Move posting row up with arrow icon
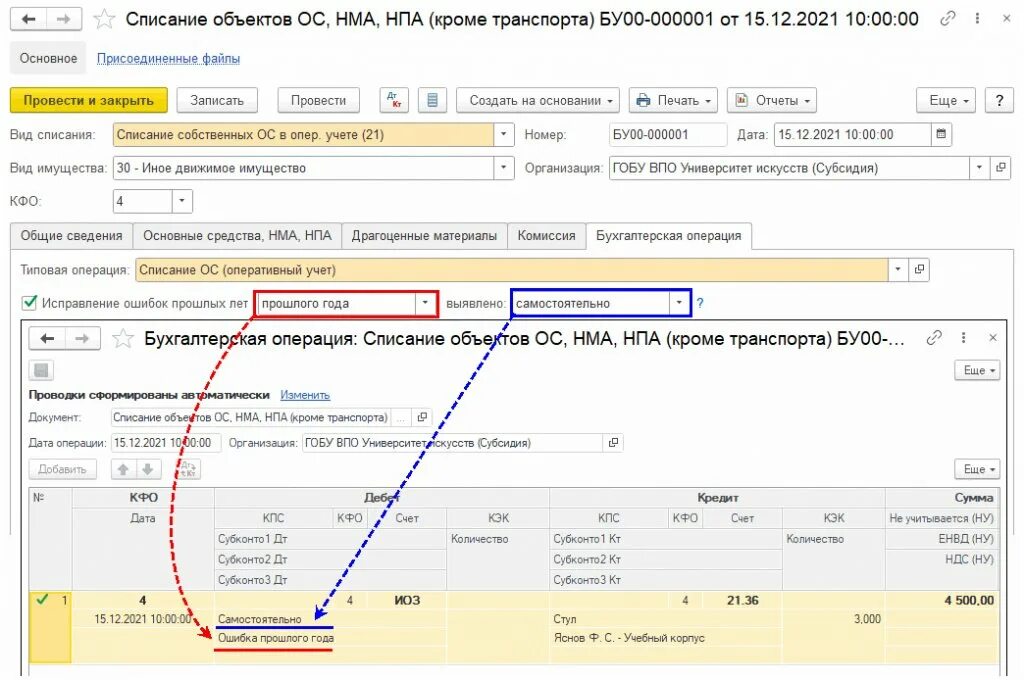This screenshot has height=680, width=1024. [x=123, y=469]
